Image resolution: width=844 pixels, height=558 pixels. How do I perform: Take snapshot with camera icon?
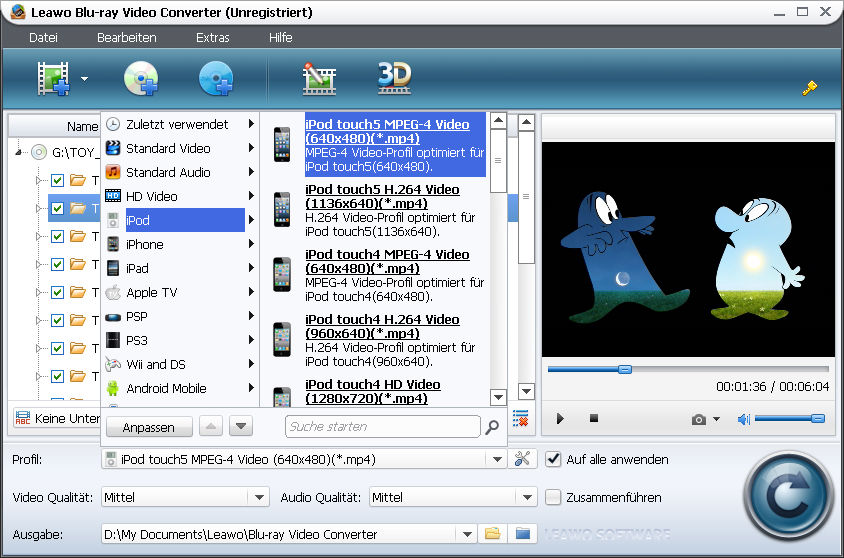click(699, 419)
